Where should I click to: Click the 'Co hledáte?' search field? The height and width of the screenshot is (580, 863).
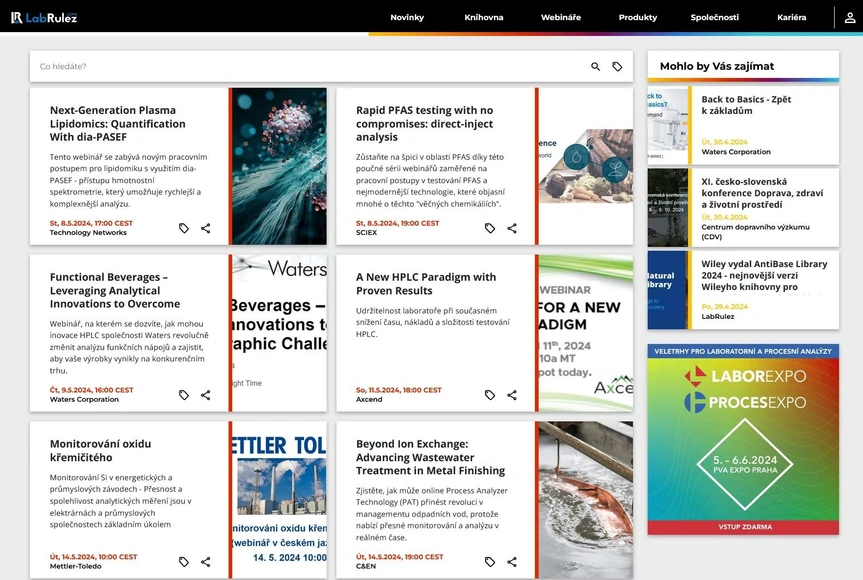pyautogui.click(x=308, y=67)
